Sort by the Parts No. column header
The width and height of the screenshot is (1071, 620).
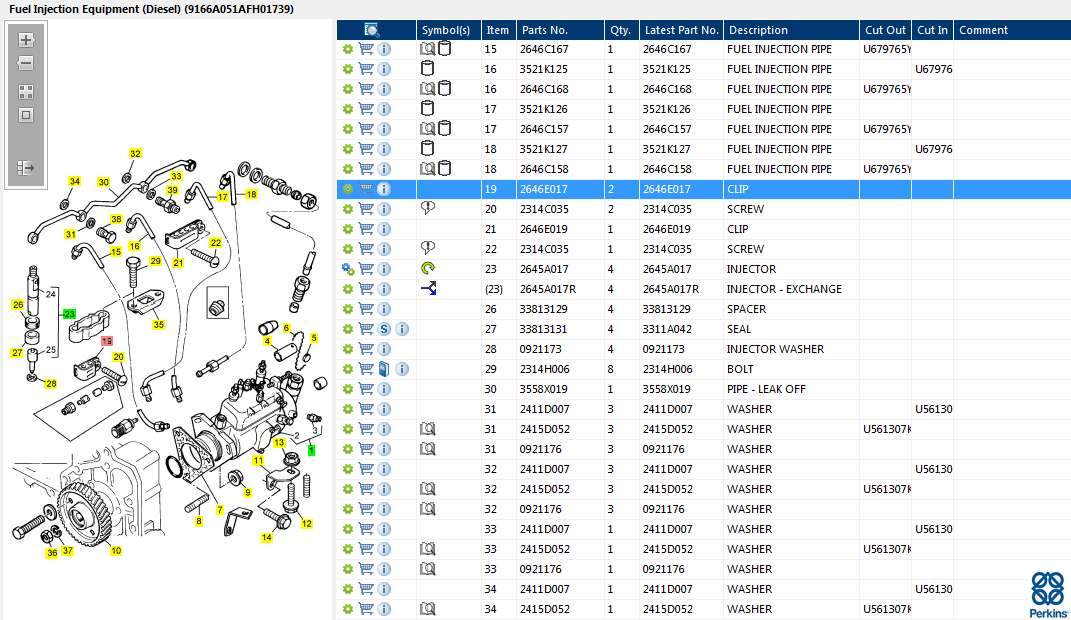point(560,30)
